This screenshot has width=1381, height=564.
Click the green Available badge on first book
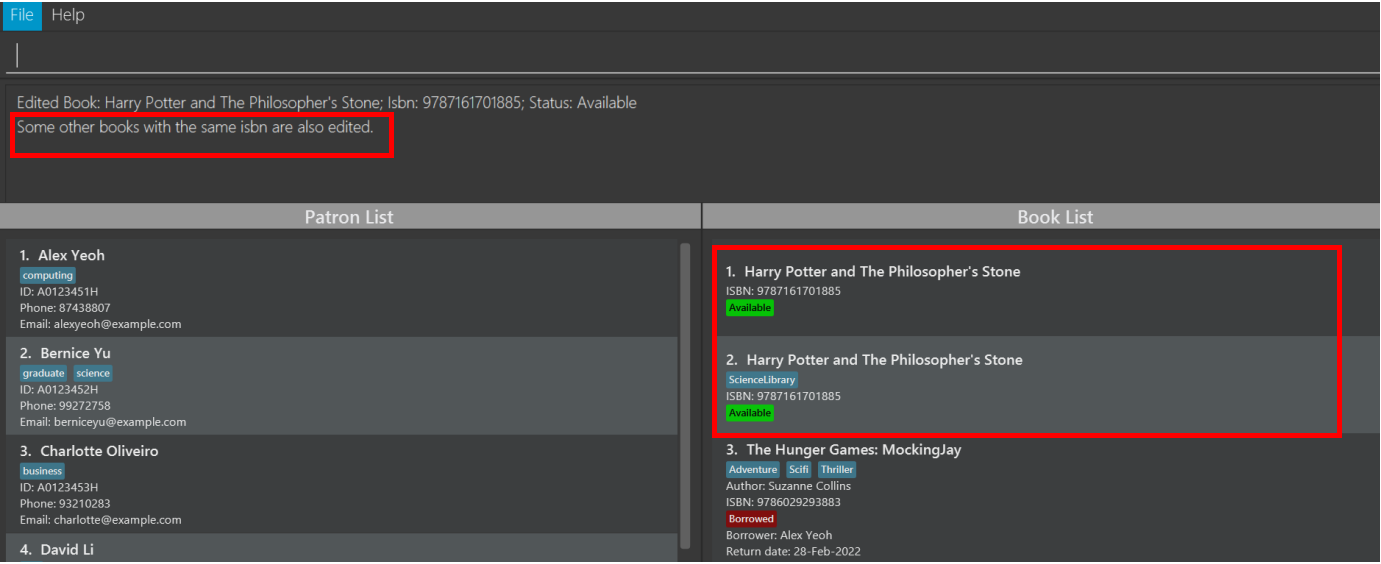(x=750, y=308)
